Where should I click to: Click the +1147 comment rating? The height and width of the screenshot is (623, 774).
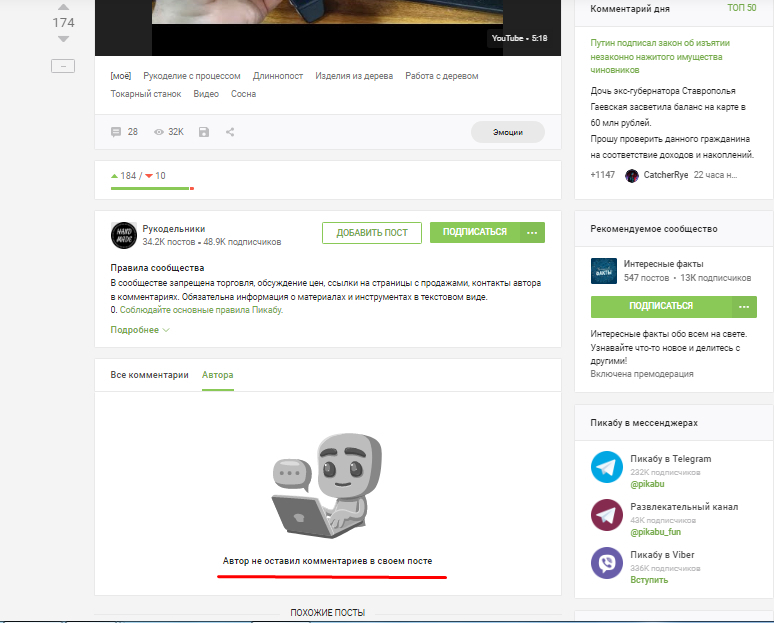point(603,175)
